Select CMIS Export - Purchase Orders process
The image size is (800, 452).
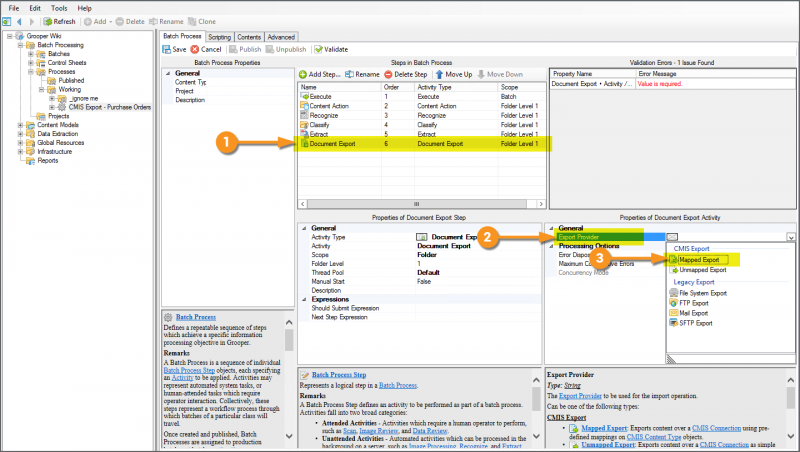tap(110, 107)
